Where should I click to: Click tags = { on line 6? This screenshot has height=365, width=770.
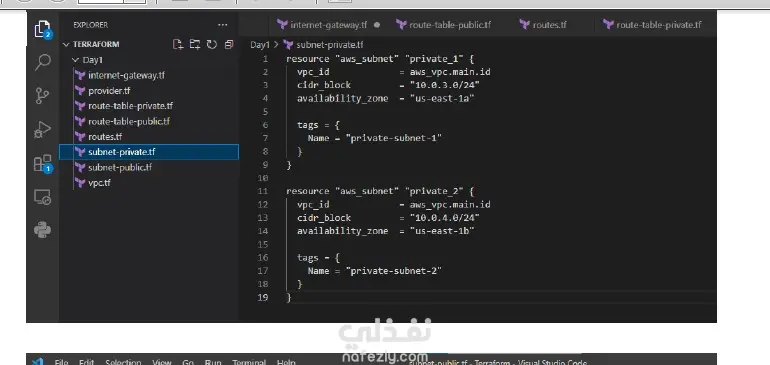(x=318, y=125)
